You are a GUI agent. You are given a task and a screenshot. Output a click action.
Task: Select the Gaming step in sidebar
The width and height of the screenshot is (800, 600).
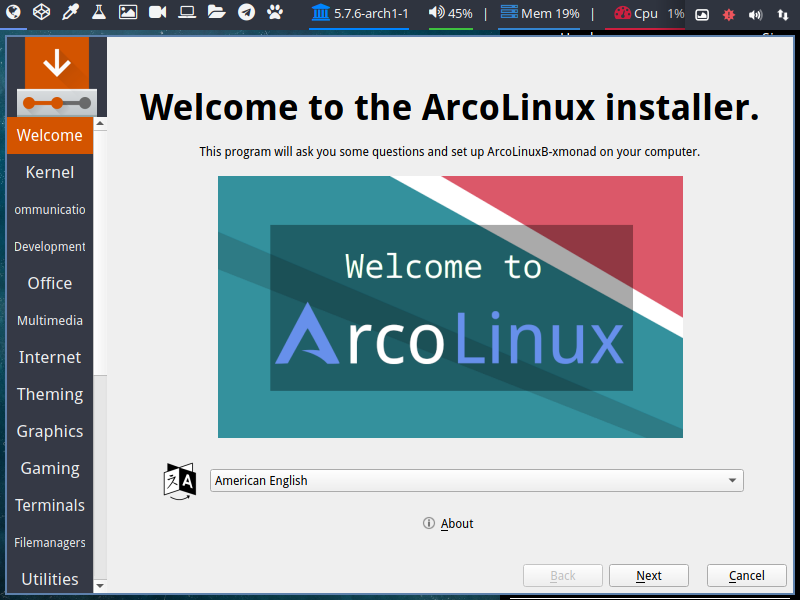(x=49, y=468)
